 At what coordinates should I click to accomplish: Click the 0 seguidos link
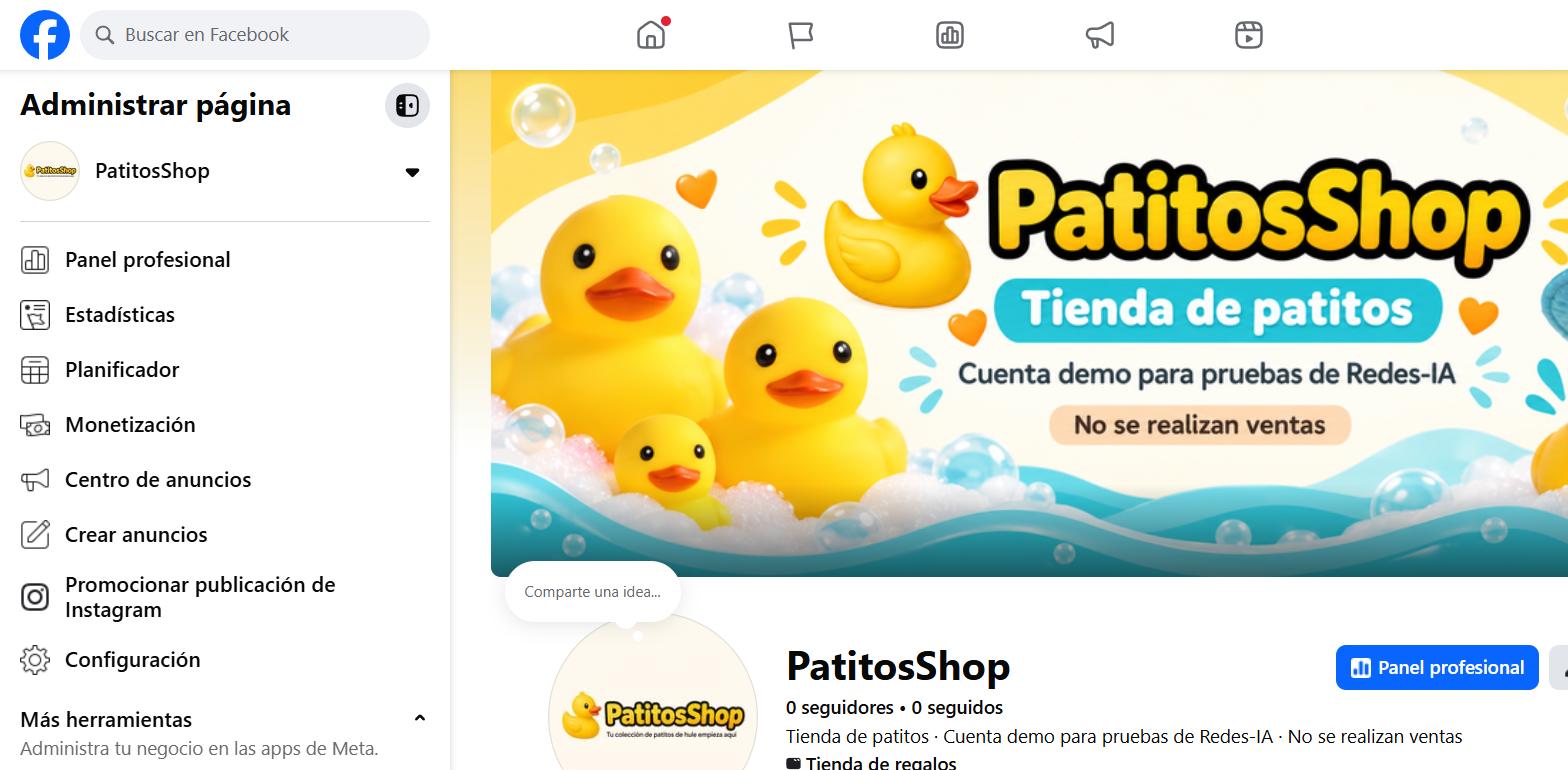click(x=957, y=708)
